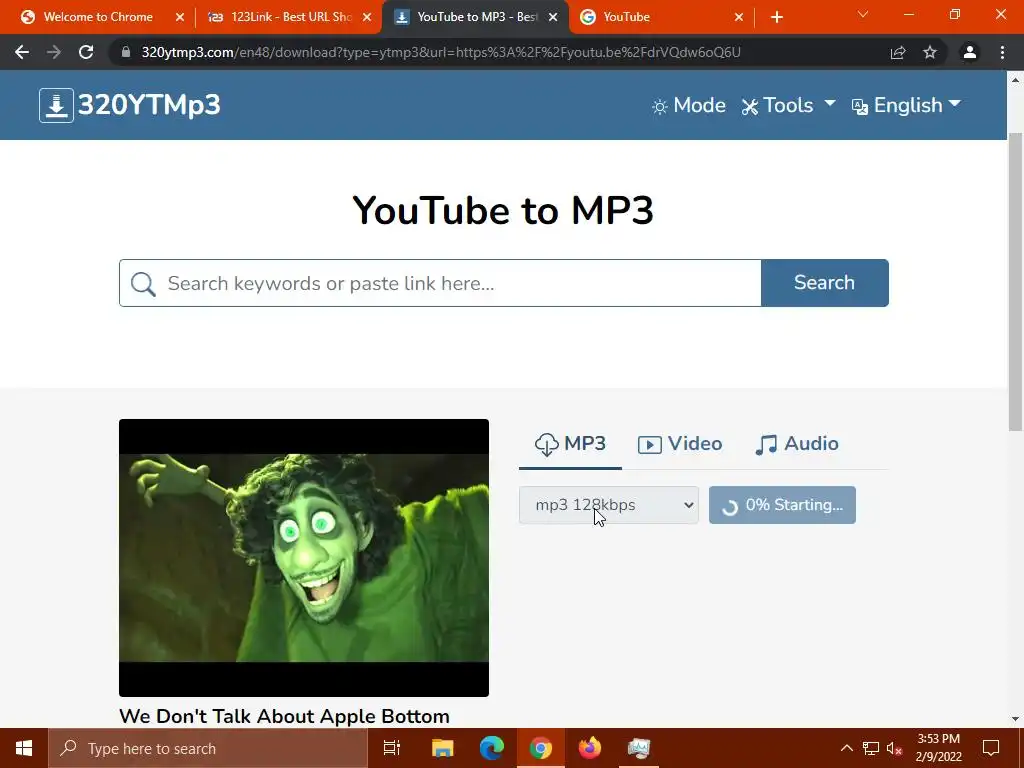Close the YouTube to MP3 tab
Screen dimensions: 1024x768
pyautogui.click(x=553, y=17)
